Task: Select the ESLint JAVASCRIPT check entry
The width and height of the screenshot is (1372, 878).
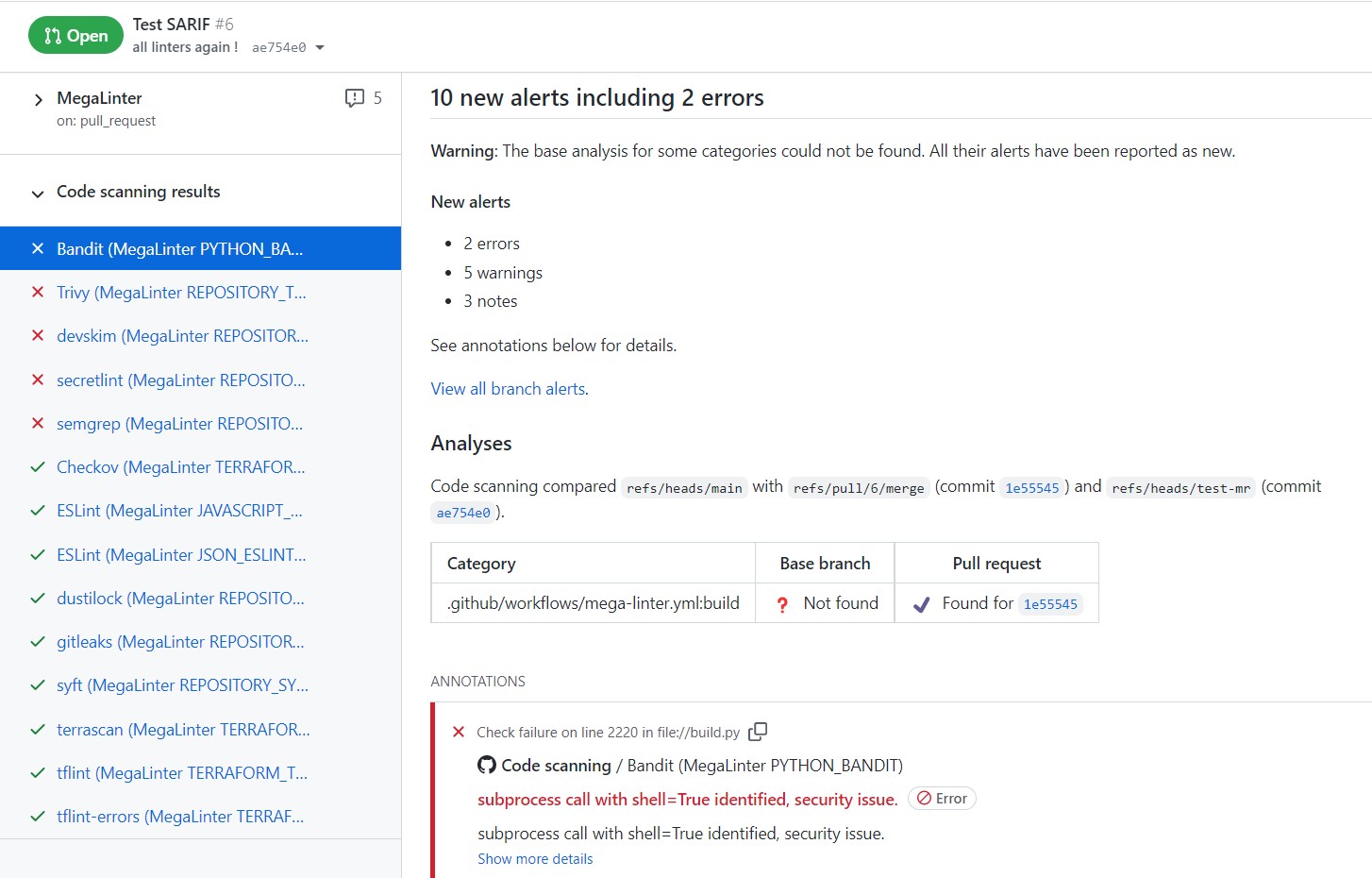Action: pyautogui.click(x=179, y=511)
